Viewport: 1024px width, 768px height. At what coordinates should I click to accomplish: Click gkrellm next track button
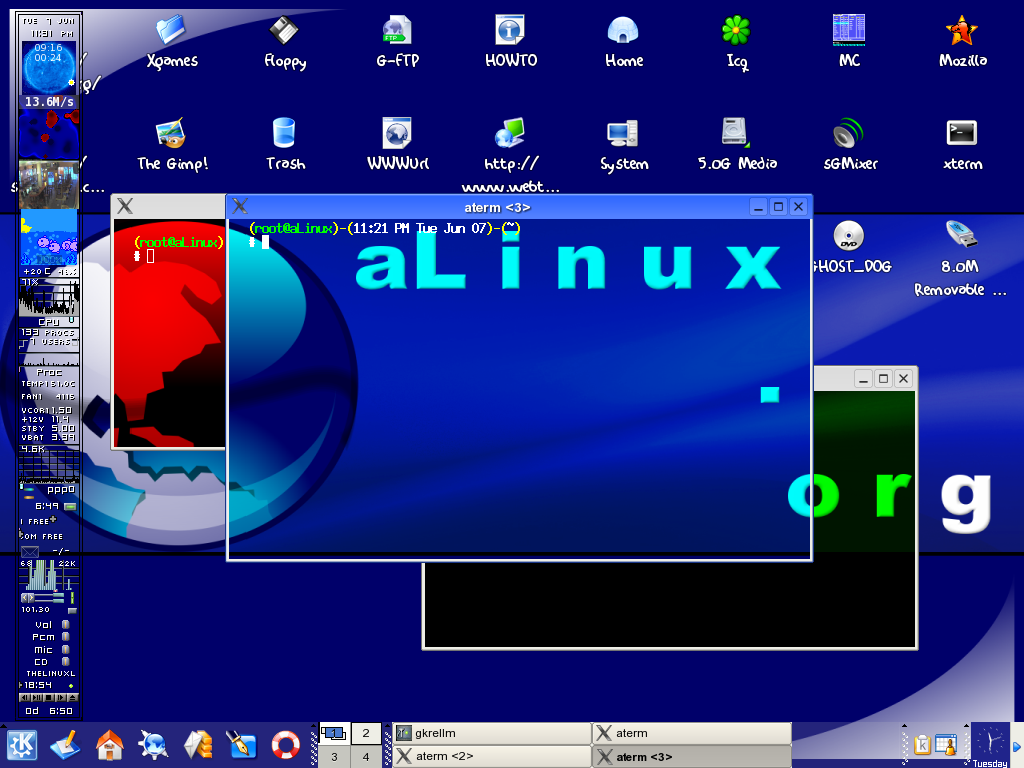pos(61,697)
